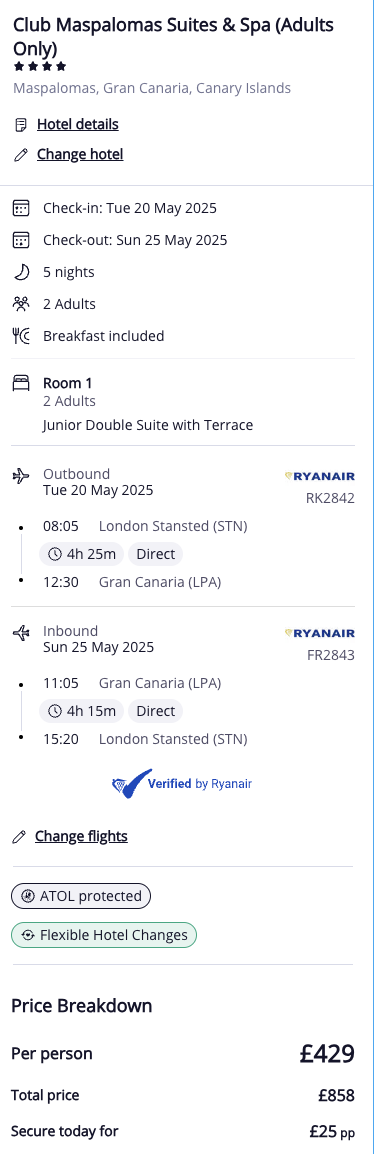This screenshot has width=374, height=1154.
Task: Click the outbound Direct flight tag
Action: coord(155,554)
